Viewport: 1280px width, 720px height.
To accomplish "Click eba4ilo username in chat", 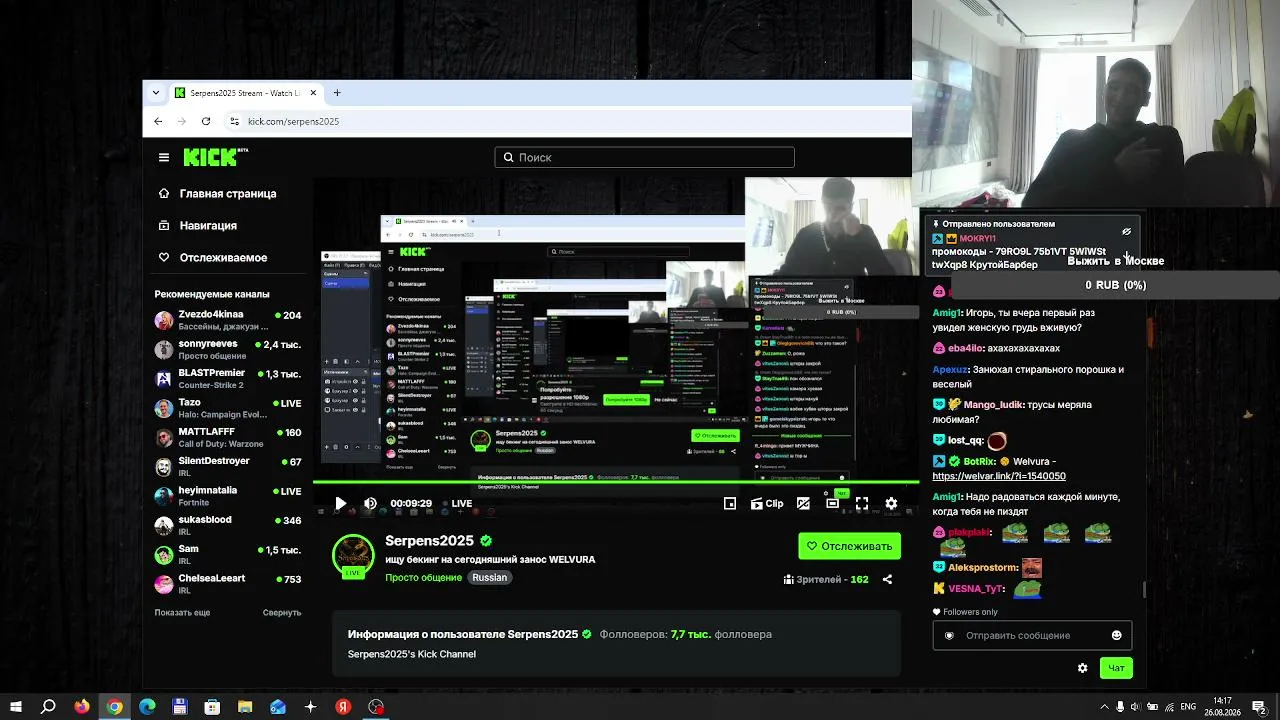I will (965, 348).
